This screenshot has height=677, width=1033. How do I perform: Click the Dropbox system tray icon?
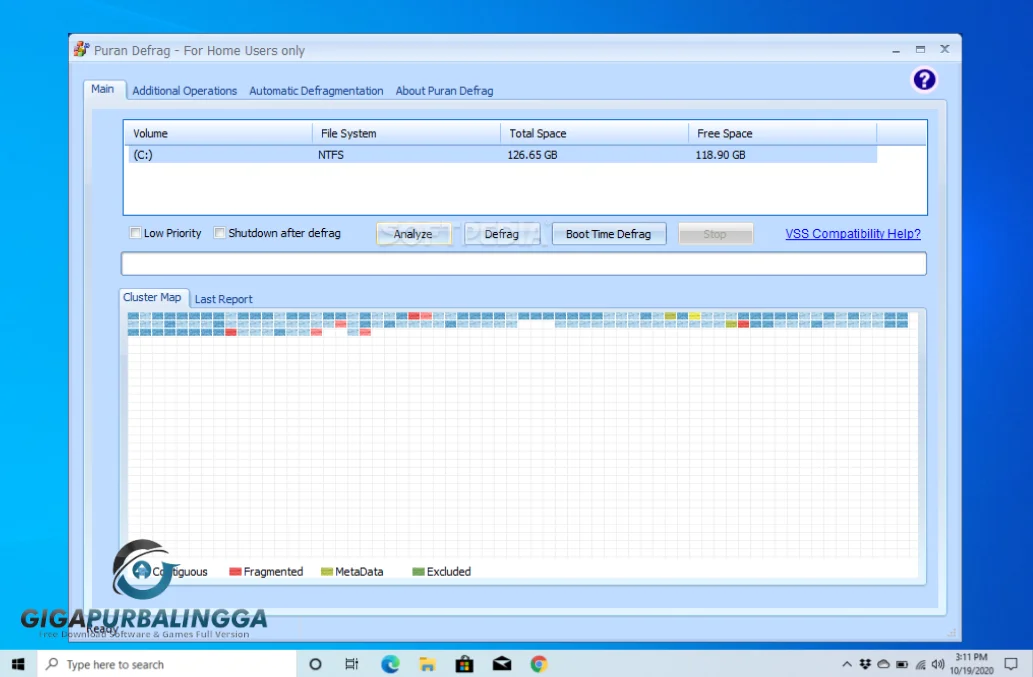[x=863, y=663]
